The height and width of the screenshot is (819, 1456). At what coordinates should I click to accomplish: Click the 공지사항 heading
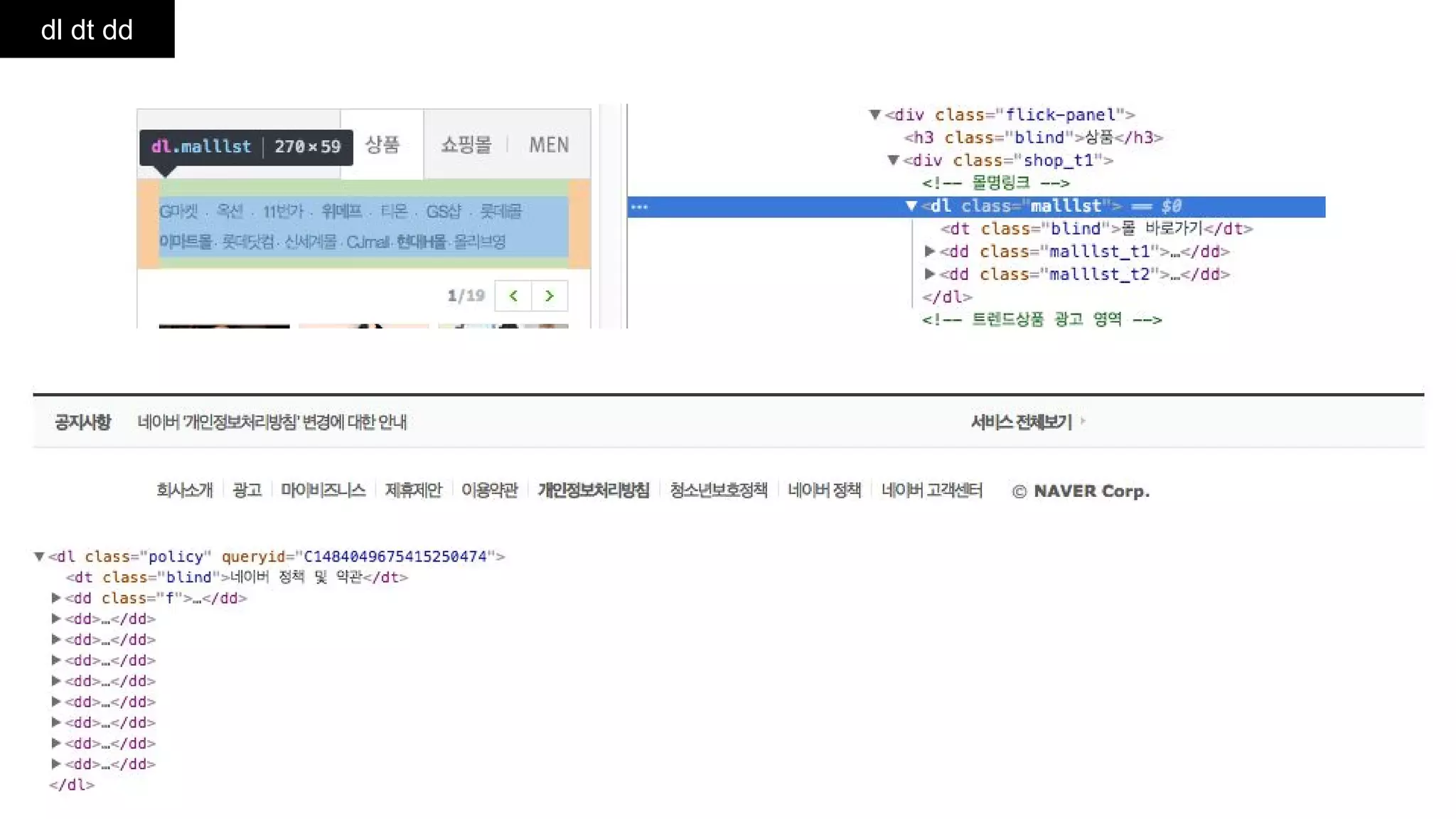[x=82, y=422]
